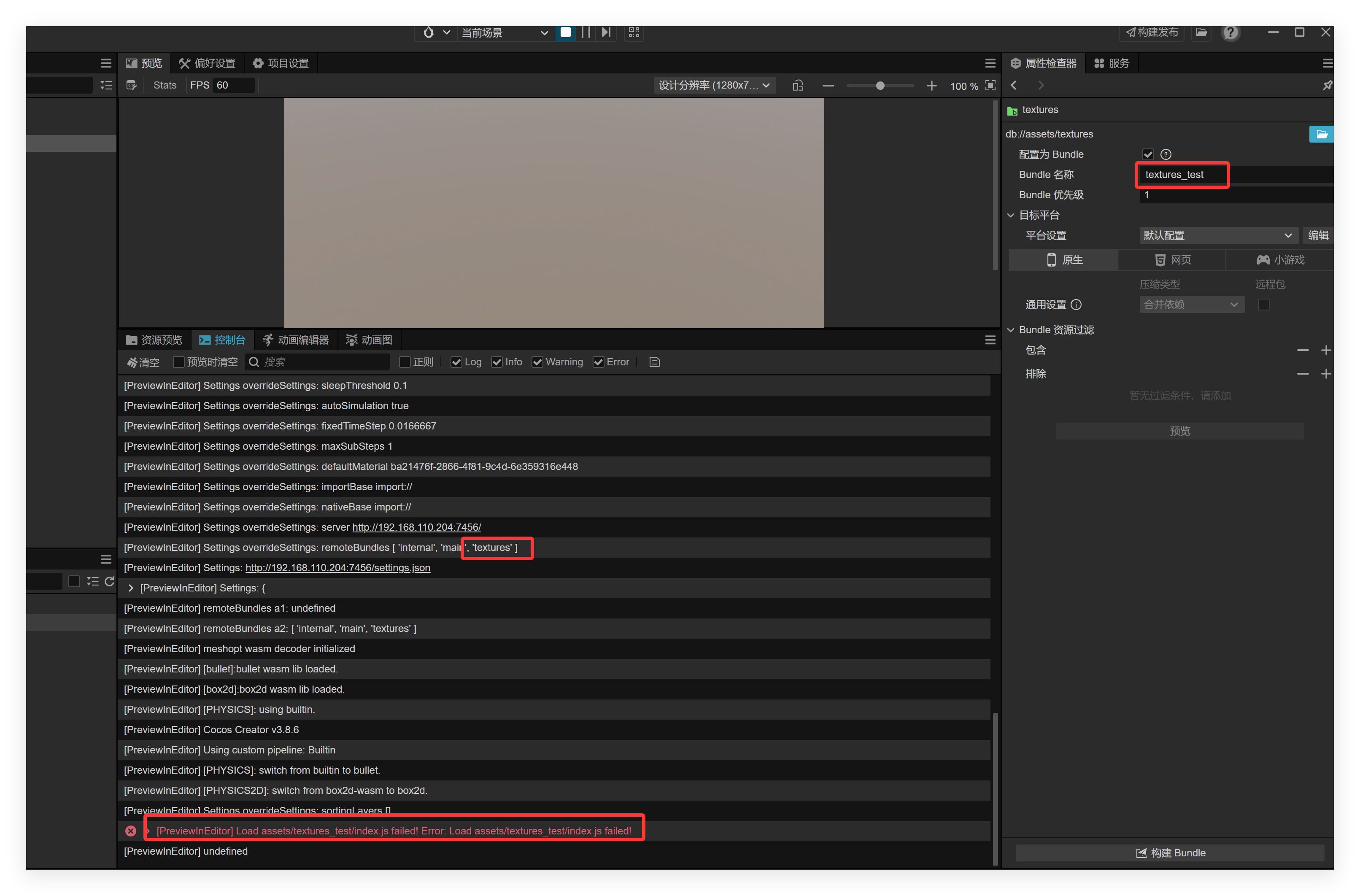Expand the collapsed Settings log entry
The image size is (1360, 896).
tap(131, 588)
